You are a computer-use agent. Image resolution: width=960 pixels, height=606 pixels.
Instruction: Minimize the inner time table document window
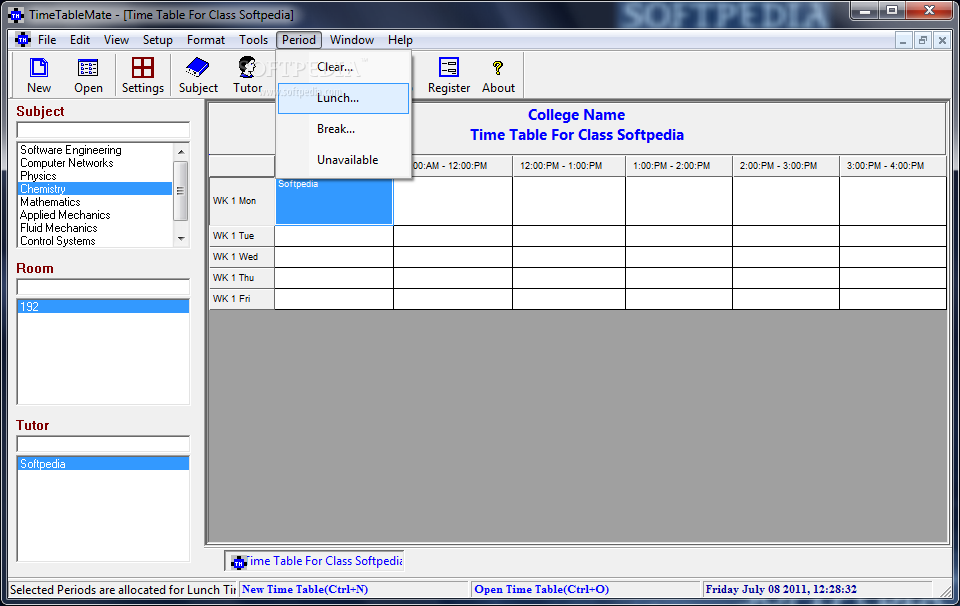click(902, 41)
